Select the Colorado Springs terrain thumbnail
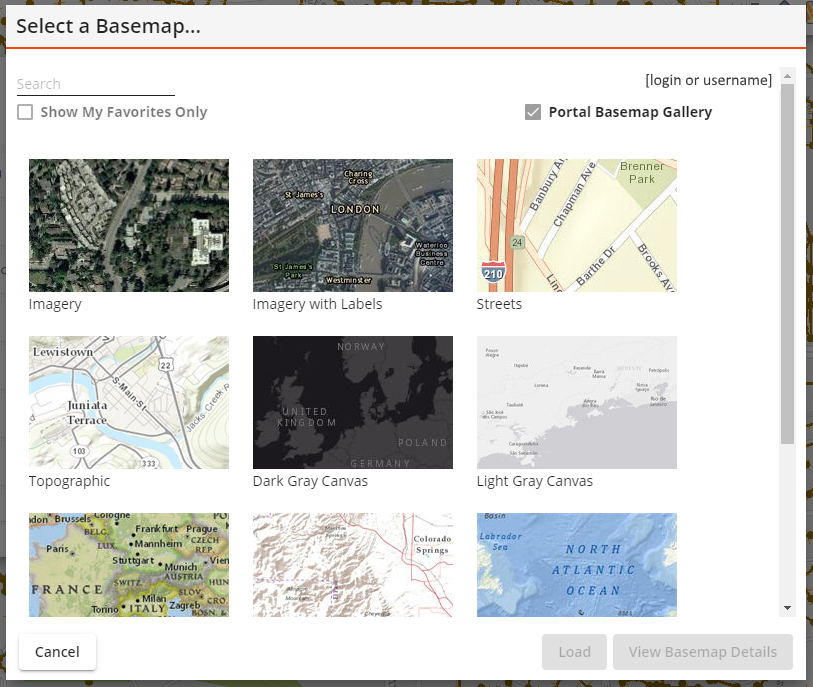Viewport: 813px width, 687px height. 353,565
